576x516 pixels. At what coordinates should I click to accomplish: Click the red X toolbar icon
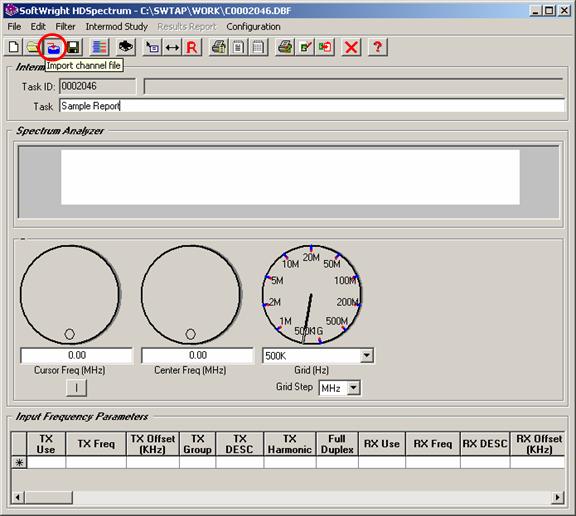(x=351, y=47)
